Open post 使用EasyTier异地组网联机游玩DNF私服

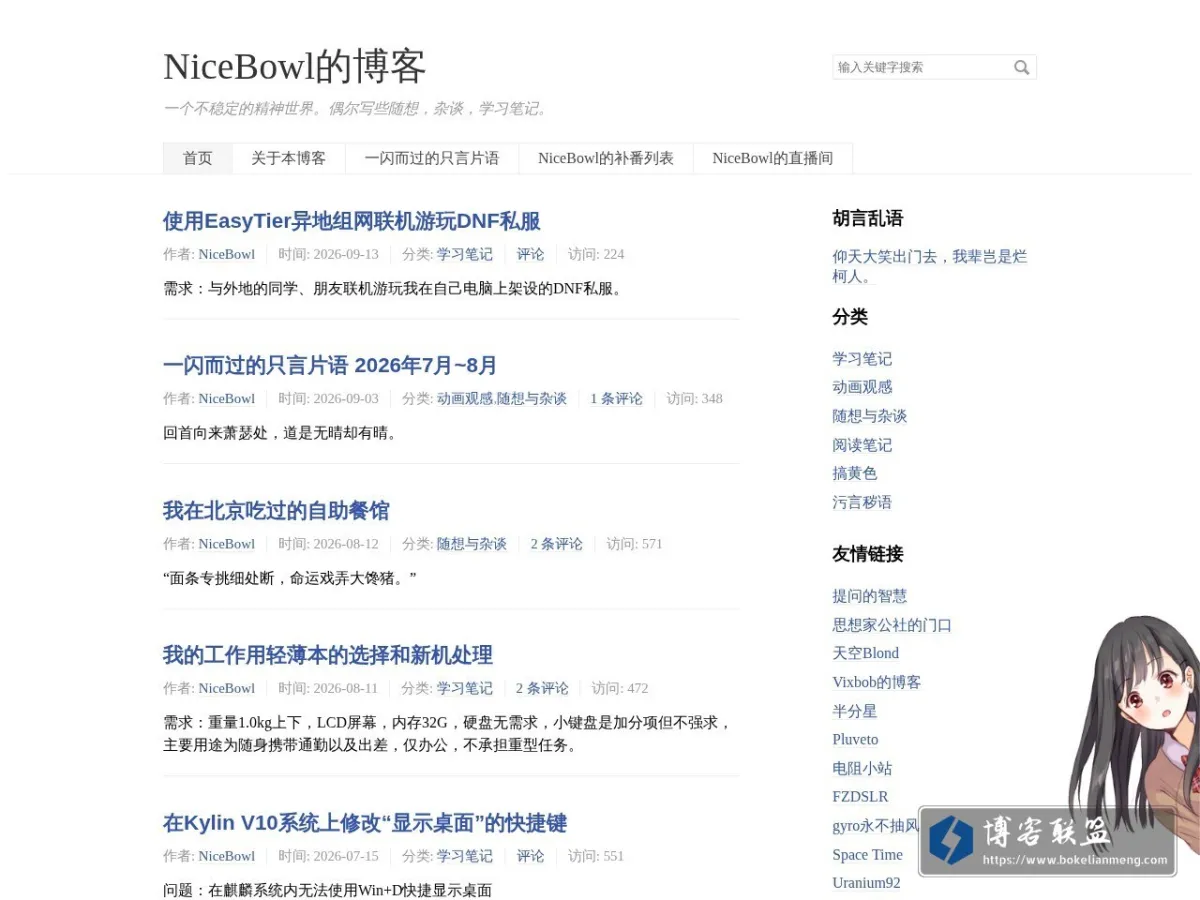[x=352, y=221]
